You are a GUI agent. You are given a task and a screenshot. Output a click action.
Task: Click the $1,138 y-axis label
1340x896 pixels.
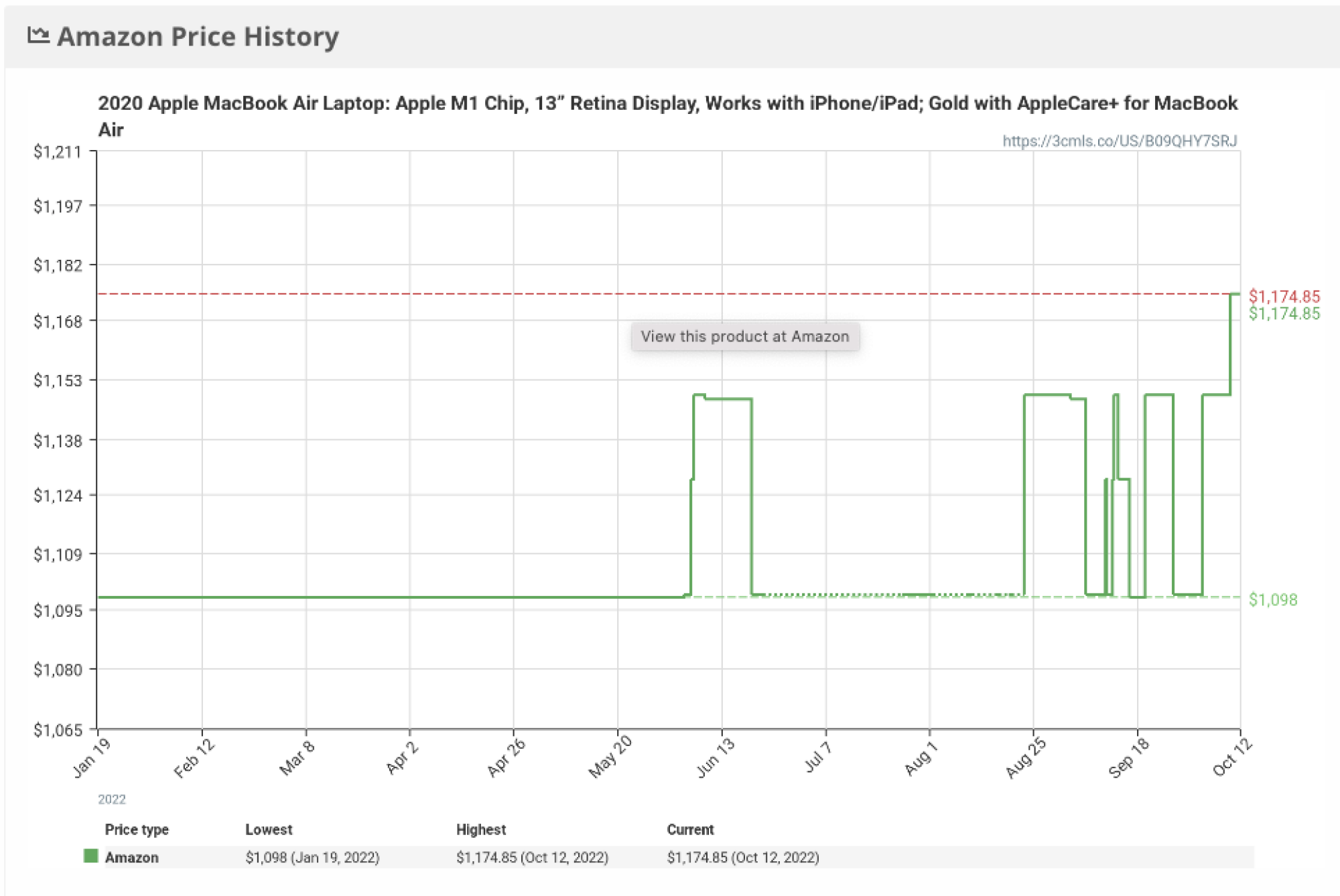pos(58,441)
